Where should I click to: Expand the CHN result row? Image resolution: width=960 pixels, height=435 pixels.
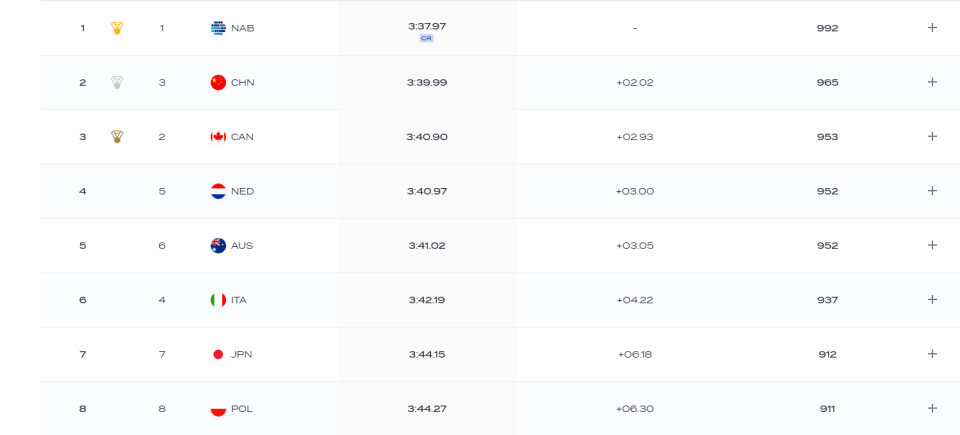[932, 82]
